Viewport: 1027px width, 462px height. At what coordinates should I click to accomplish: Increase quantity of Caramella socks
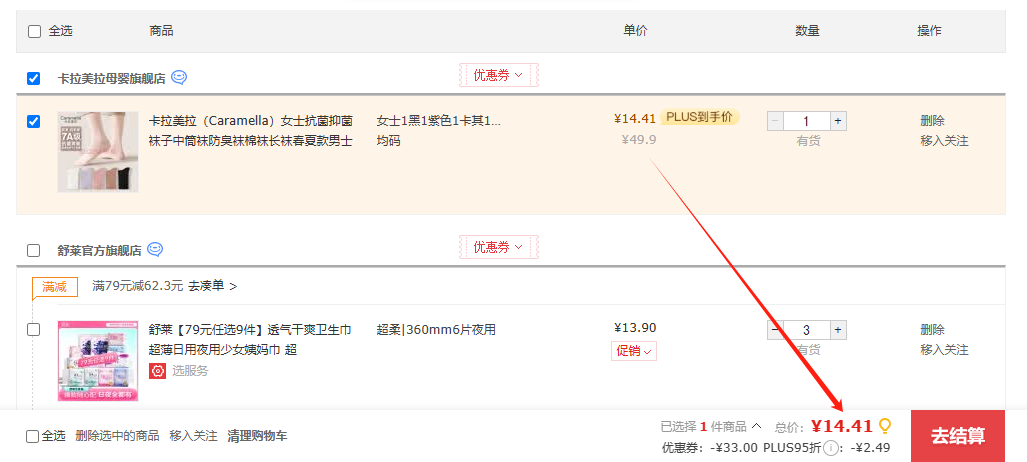tap(838, 121)
